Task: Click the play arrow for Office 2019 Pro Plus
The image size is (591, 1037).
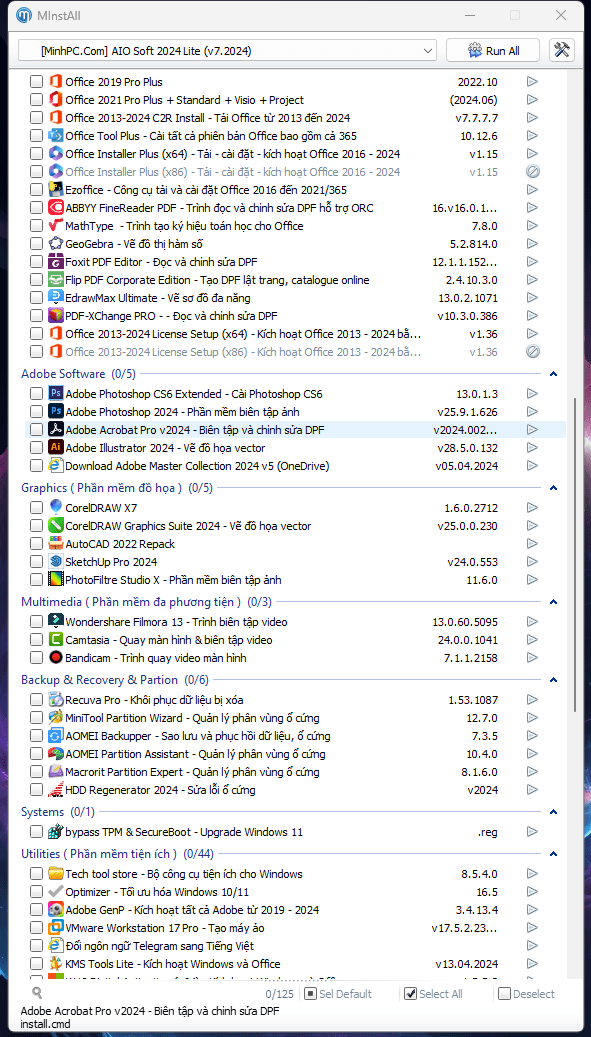Action: (x=532, y=82)
